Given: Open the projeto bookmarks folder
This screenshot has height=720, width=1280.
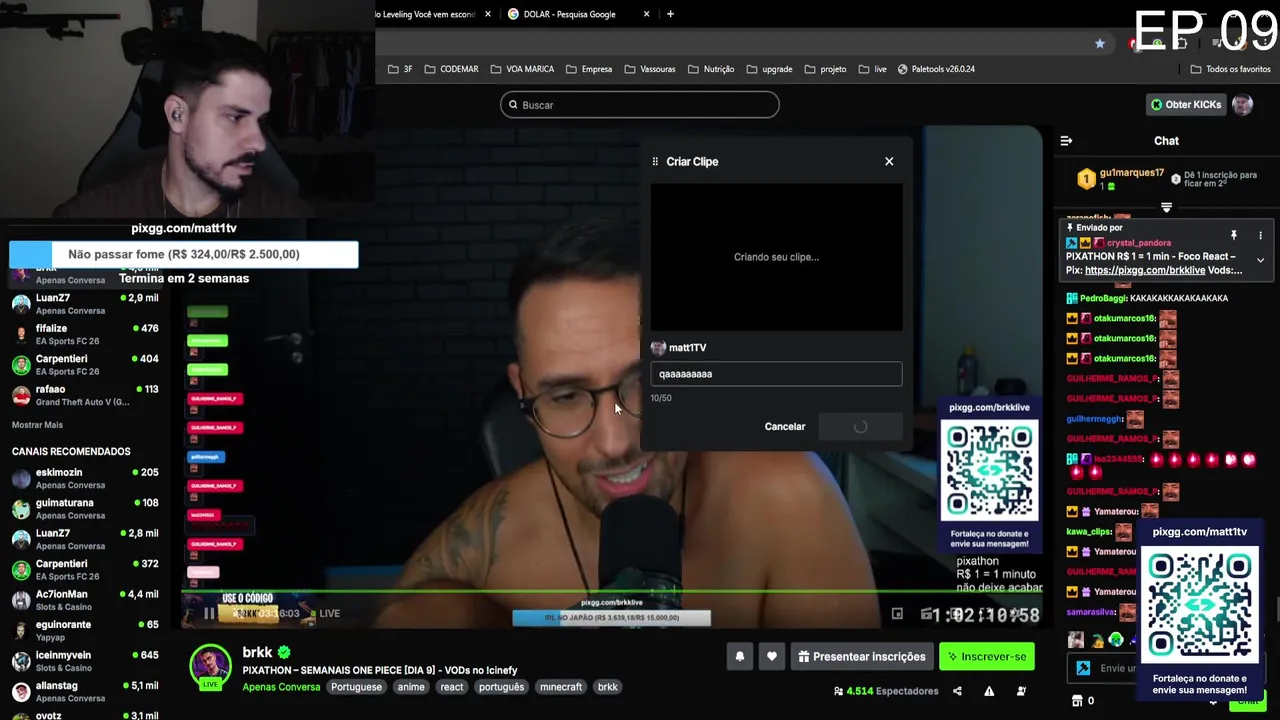Looking at the screenshot, I should pos(825,69).
